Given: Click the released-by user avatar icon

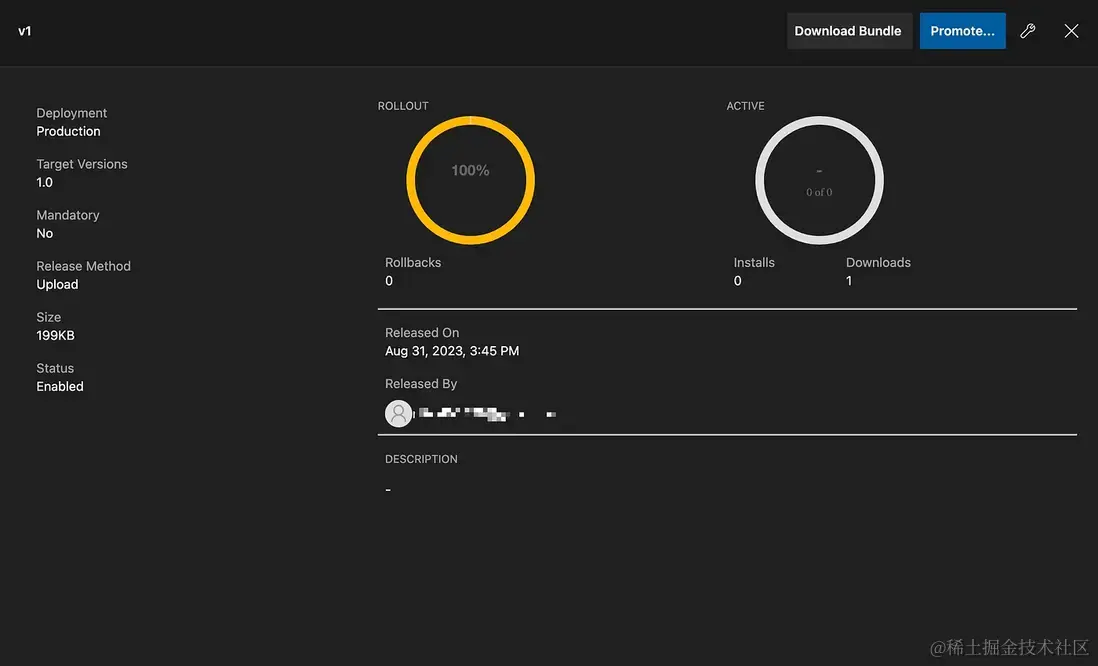Looking at the screenshot, I should click(398, 414).
